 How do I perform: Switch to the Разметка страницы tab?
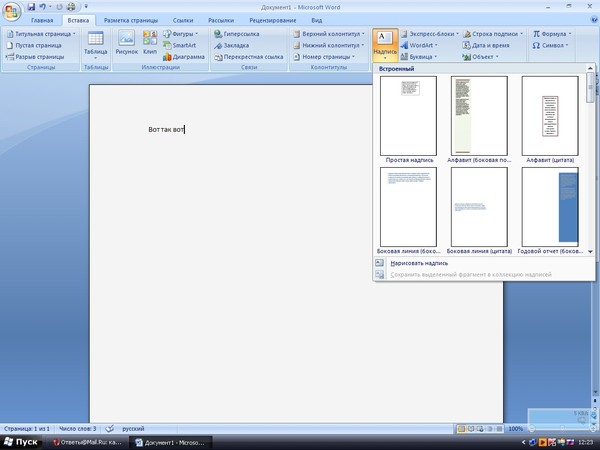pos(130,20)
